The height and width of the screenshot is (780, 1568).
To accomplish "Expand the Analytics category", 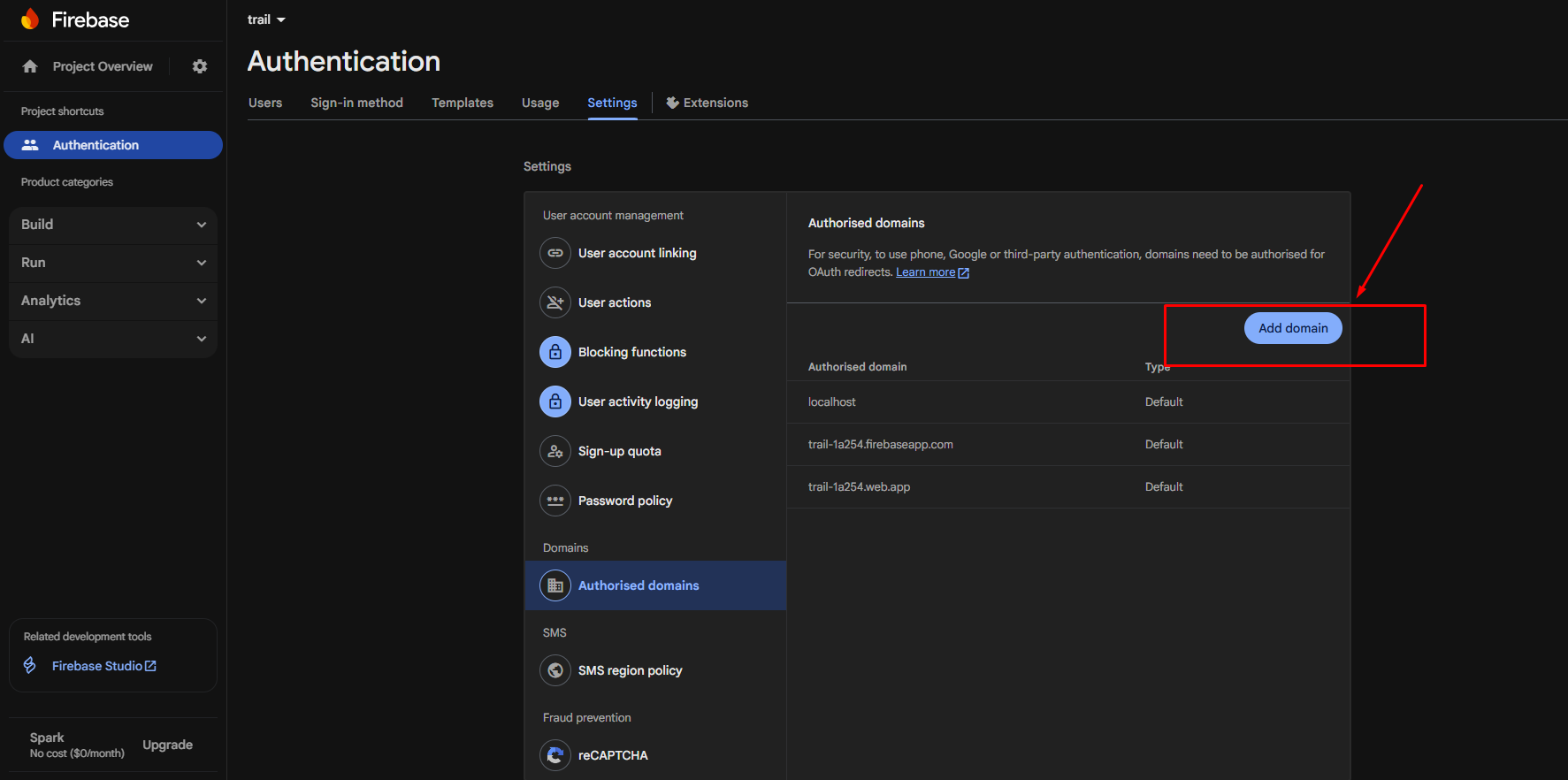I will click(x=113, y=301).
